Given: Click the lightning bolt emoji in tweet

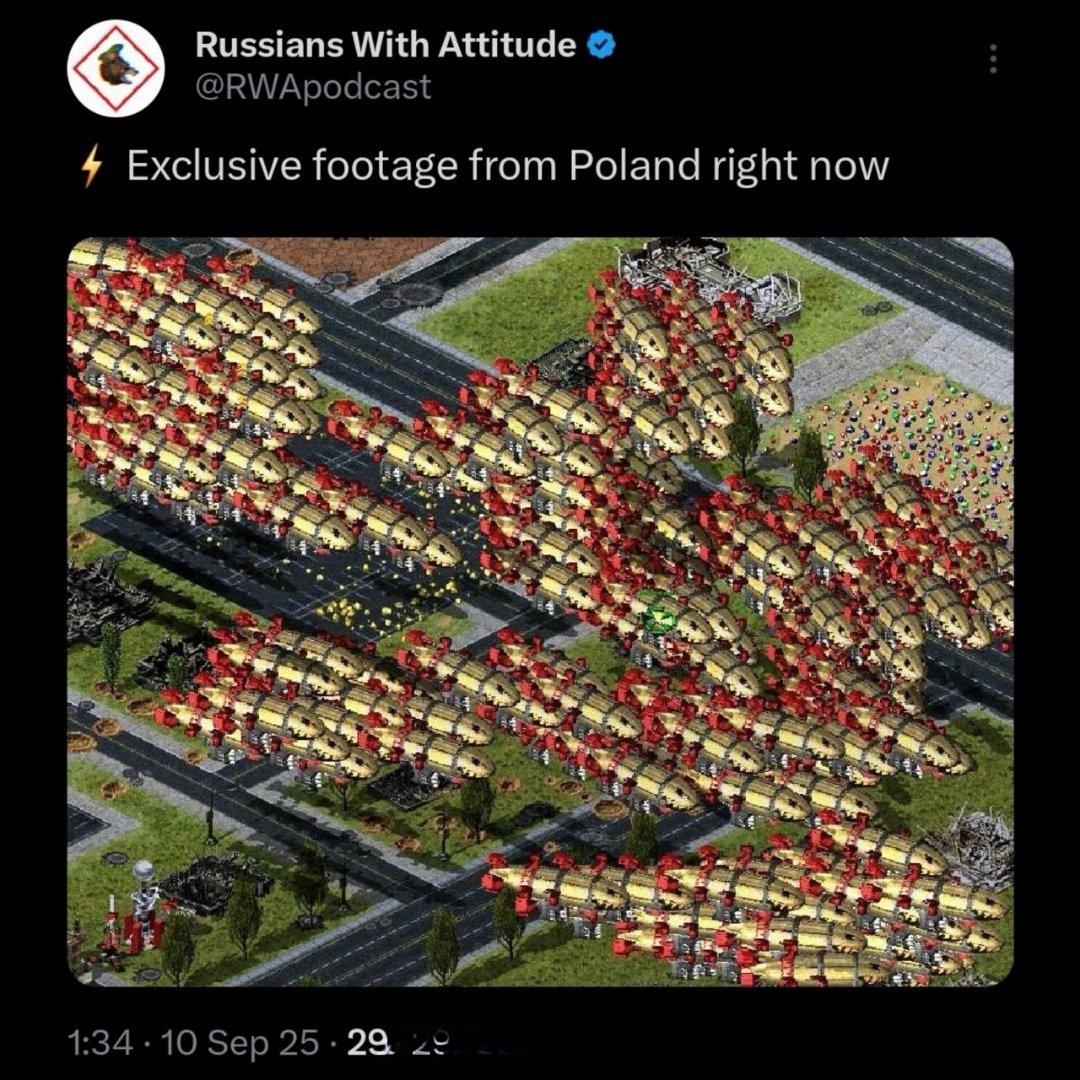Looking at the screenshot, I should tap(92, 167).
